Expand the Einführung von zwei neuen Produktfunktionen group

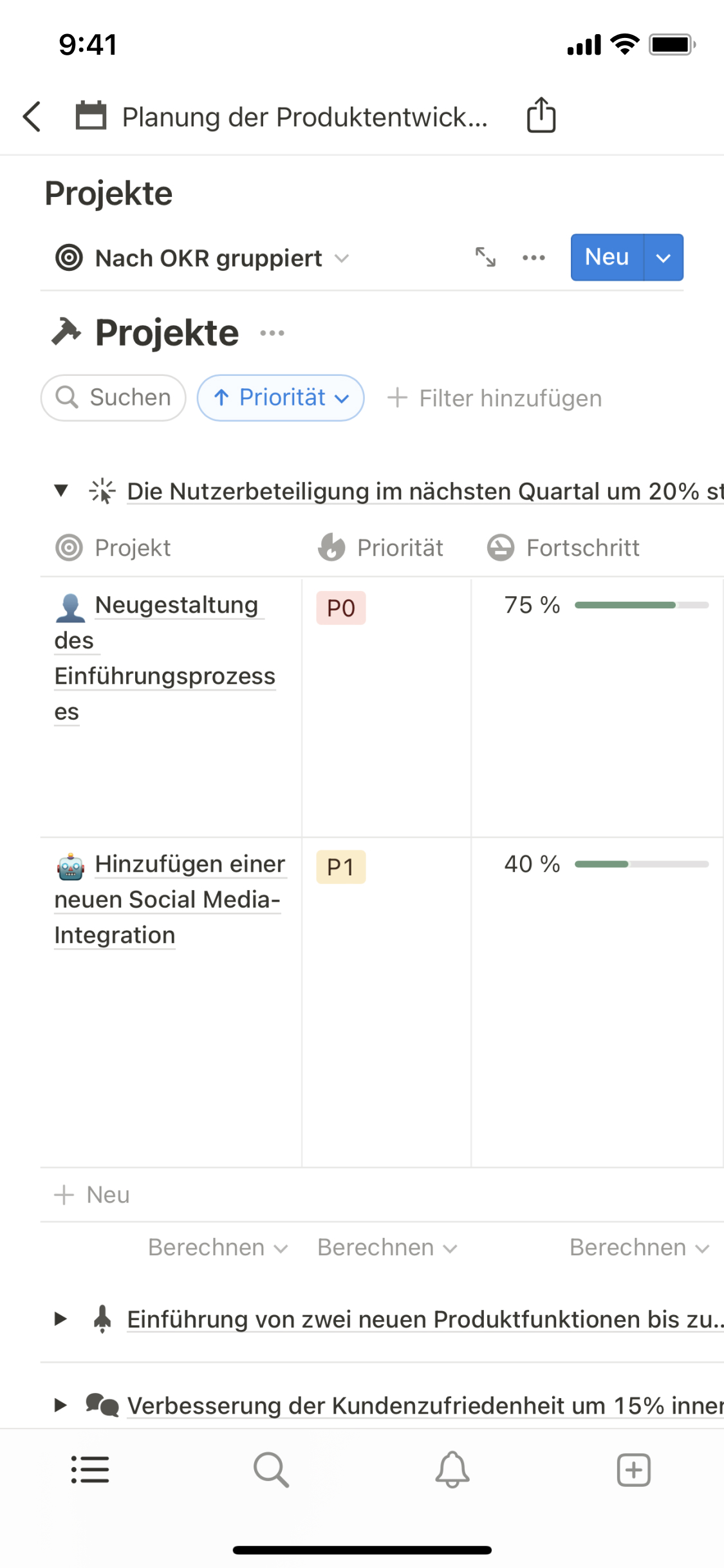[61, 1319]
